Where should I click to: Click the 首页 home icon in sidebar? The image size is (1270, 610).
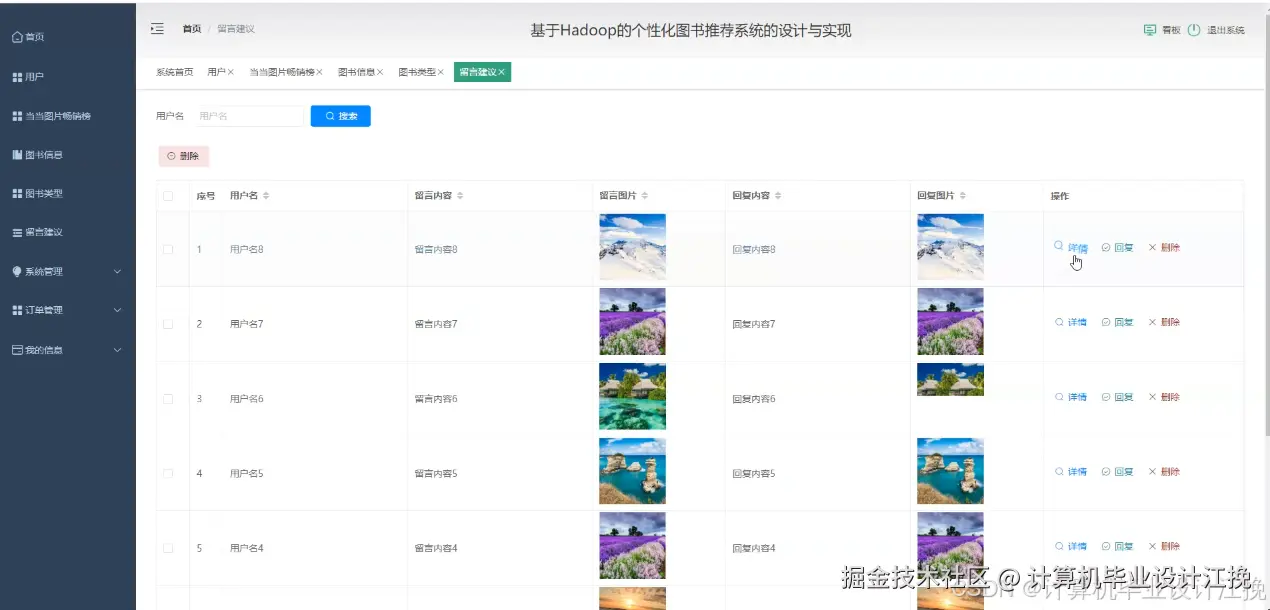click(x=17, y=37)
